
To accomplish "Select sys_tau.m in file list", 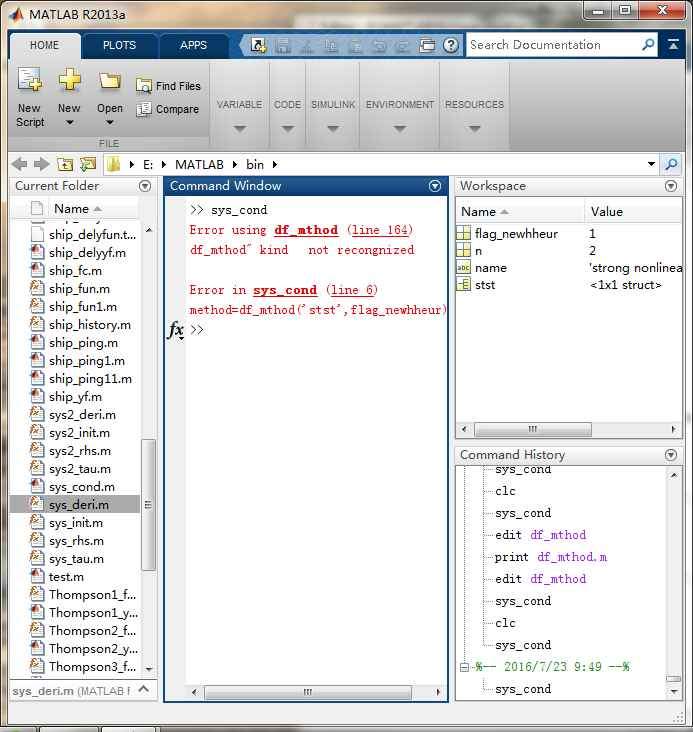I will click(x=76, y=559).
